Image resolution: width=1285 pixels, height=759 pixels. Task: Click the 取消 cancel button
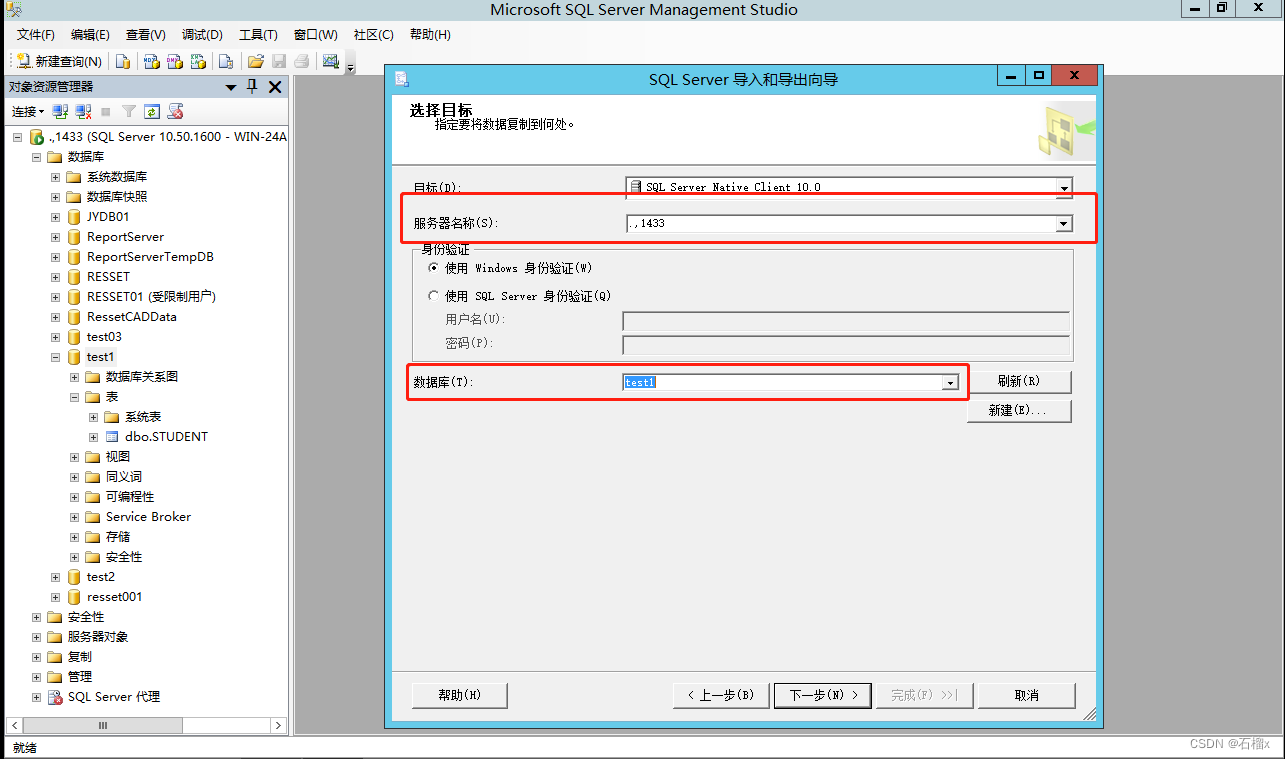pos(1026,695)
